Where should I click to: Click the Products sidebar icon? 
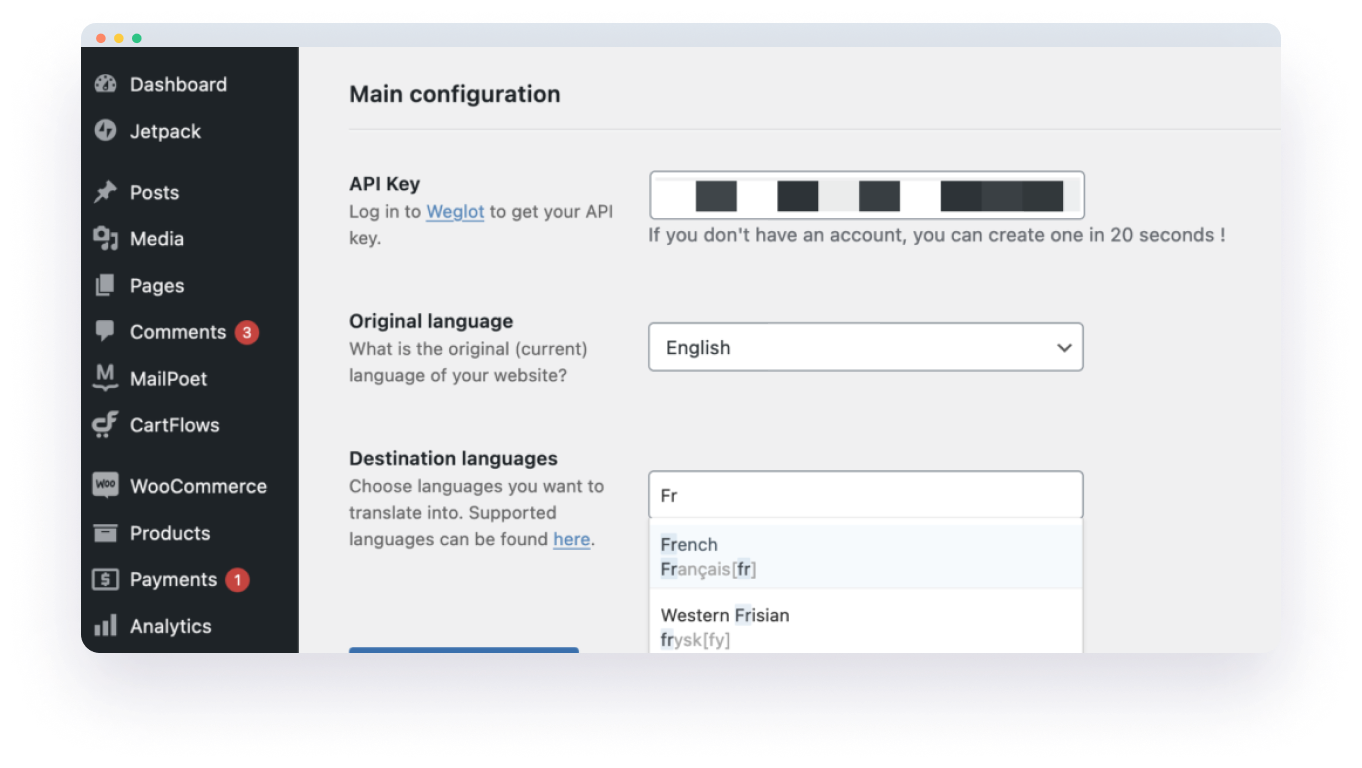(x=105, y=532)
